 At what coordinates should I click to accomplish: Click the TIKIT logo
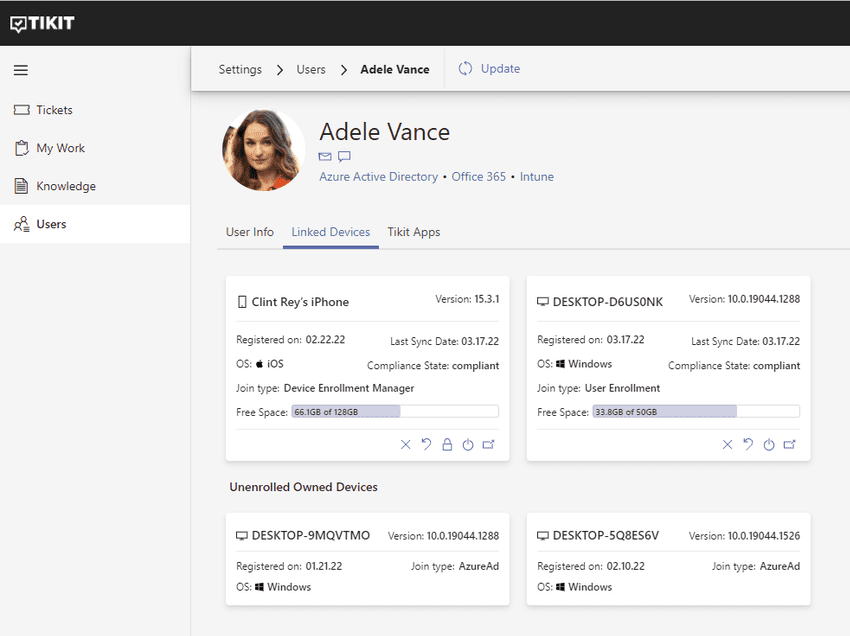[42, 23]
